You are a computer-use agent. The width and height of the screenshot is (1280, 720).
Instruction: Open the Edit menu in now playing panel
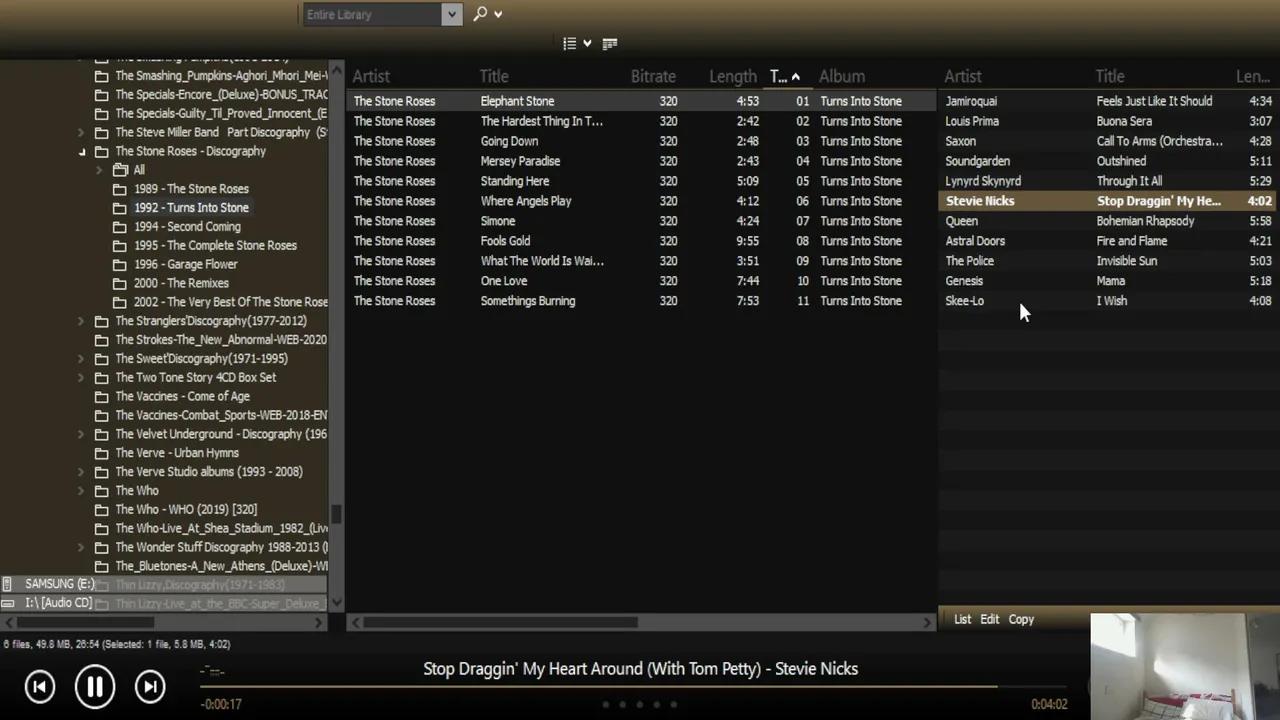(x=990, y=619)
